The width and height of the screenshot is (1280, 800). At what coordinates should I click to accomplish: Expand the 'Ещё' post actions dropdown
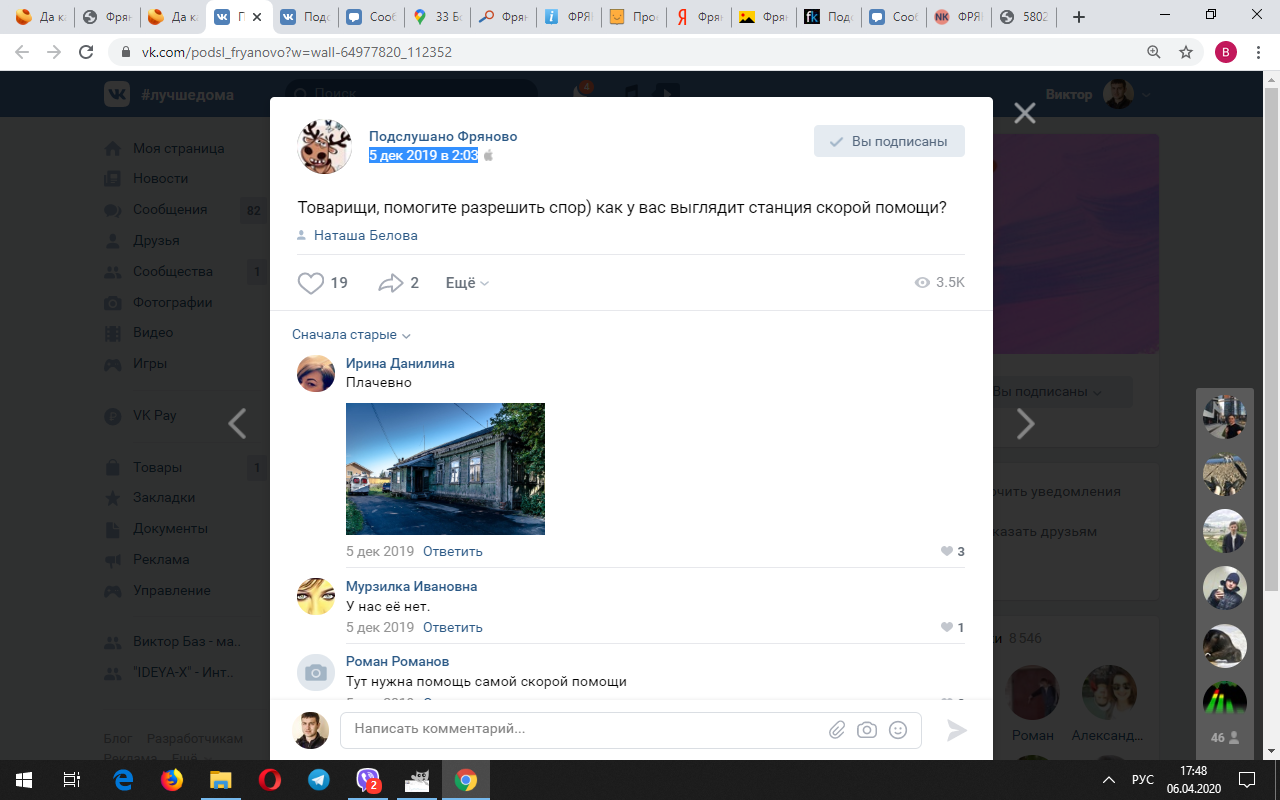point(466,283)
